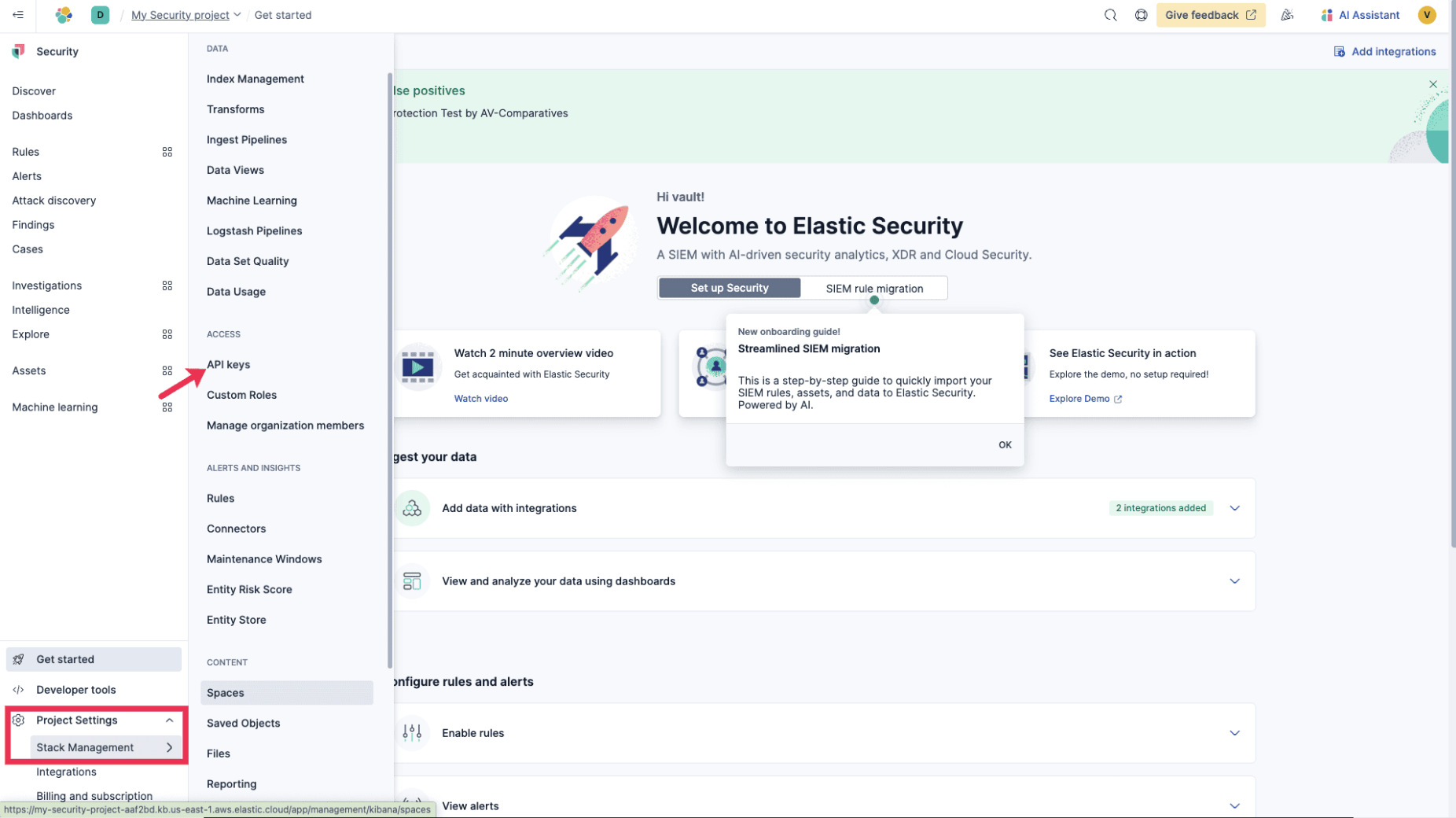Click the green D deployment avatar

tap(100, 15)
